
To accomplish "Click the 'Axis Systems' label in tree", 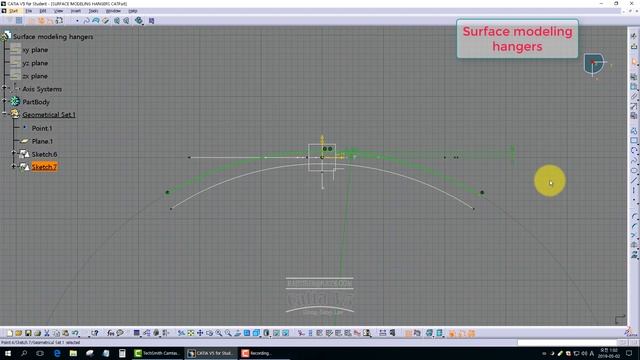I will pos(42,89).
